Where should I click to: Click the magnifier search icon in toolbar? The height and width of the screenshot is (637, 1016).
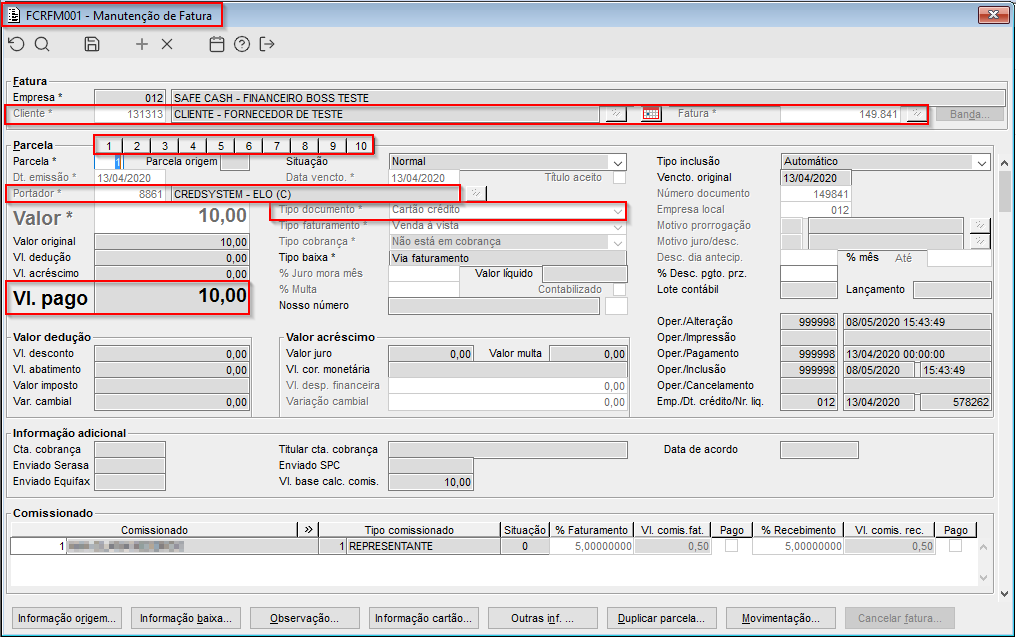[42, 44]
